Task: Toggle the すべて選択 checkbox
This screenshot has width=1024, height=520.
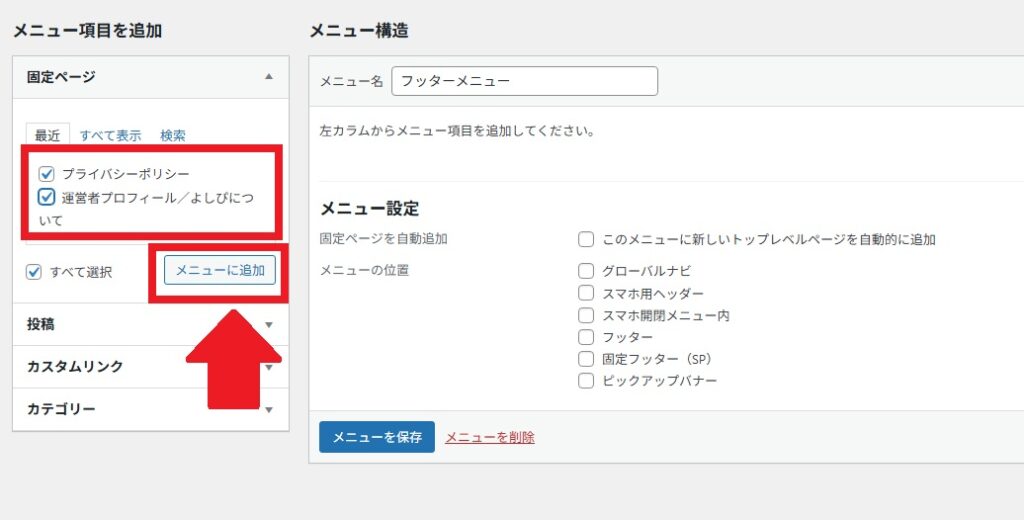Action: [34, 272]
